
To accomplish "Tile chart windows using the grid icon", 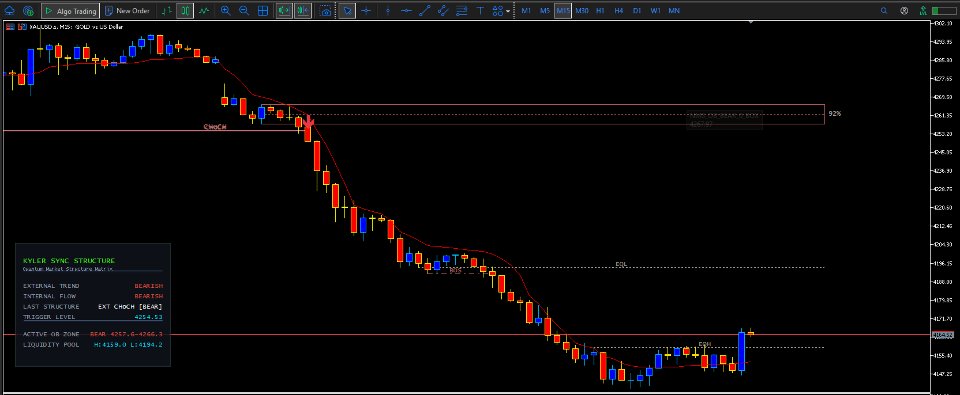I will [x=263, y=11].
